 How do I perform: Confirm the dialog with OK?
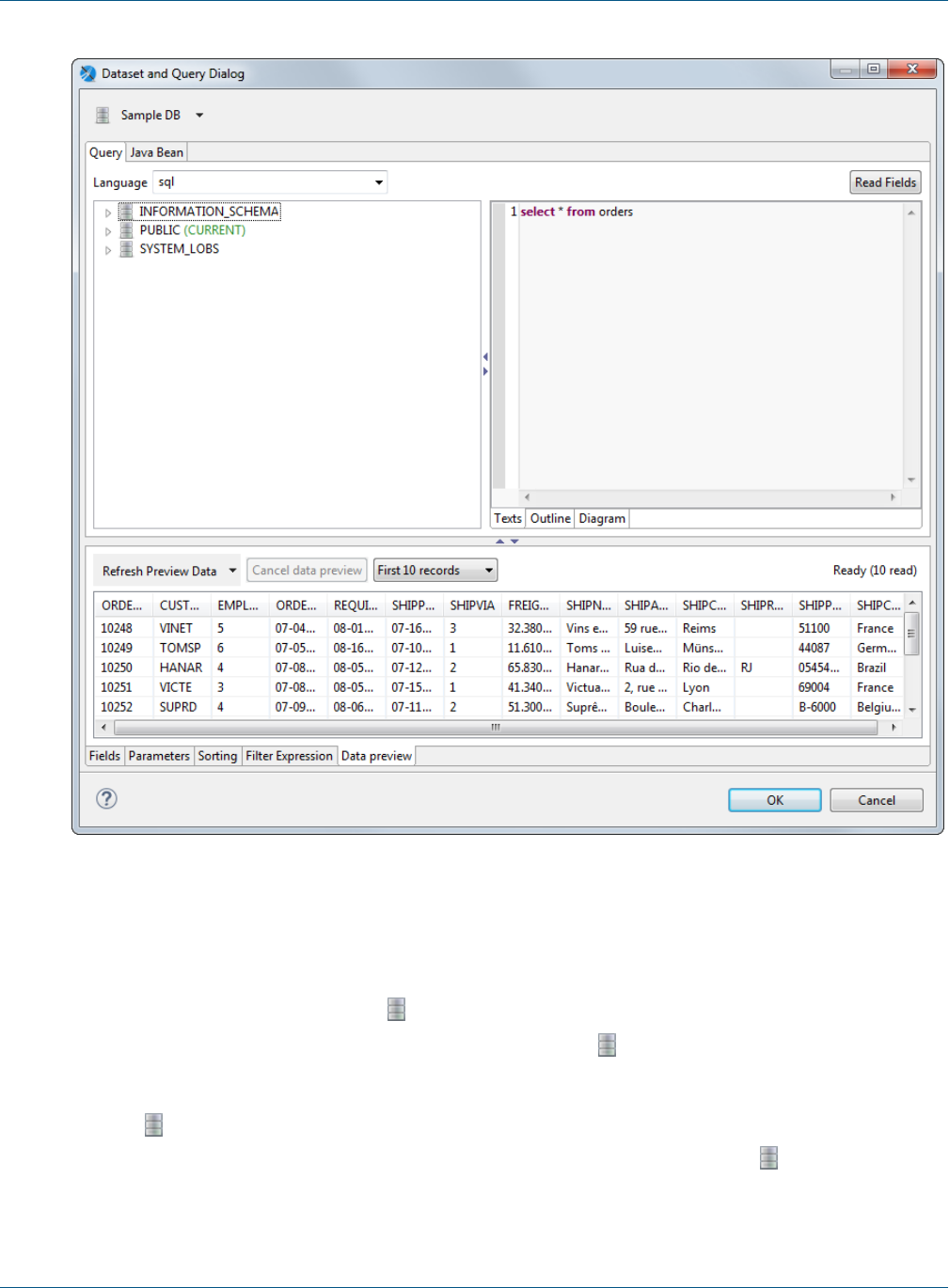tap(775, 800)
